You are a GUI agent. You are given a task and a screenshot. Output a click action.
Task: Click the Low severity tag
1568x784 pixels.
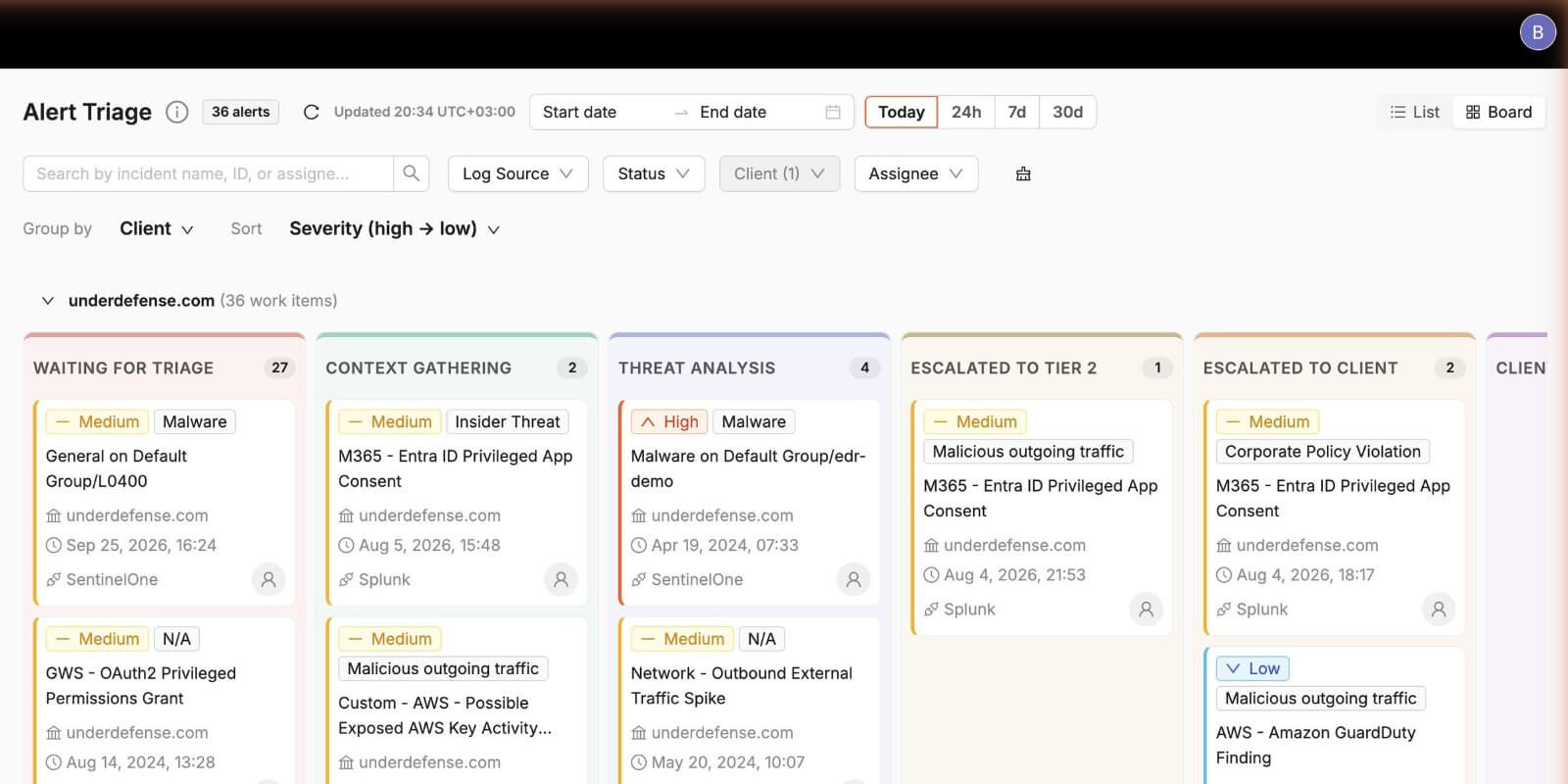pyautogui.click(x=1252, y=668)
